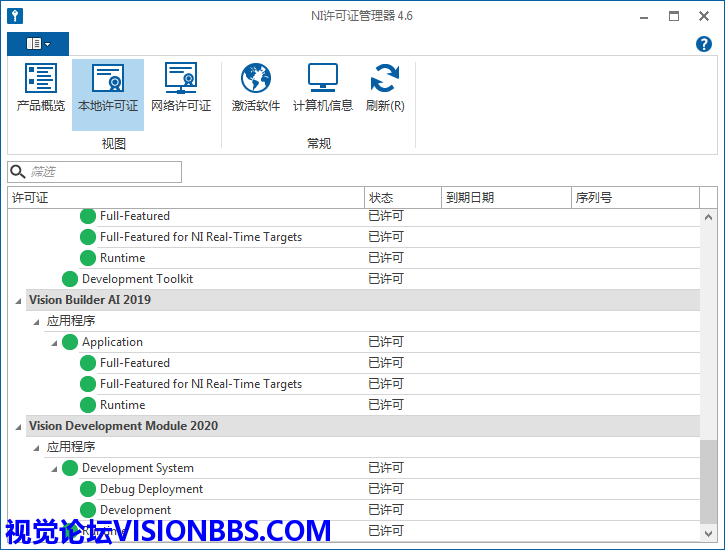Image resolution: width=725 pixels, height=550 pixels.
Task: Open help via the blue question mark
Action: tap(703, 44)
